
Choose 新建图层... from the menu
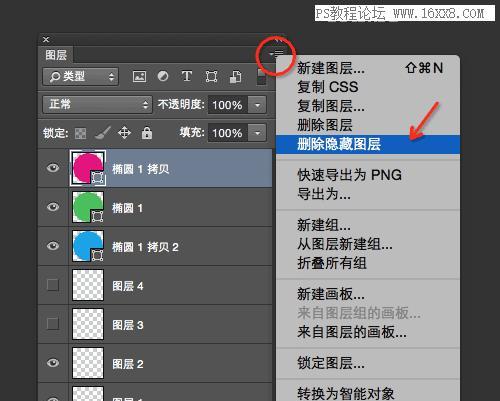pyautogui.click(x=368, y=68)
